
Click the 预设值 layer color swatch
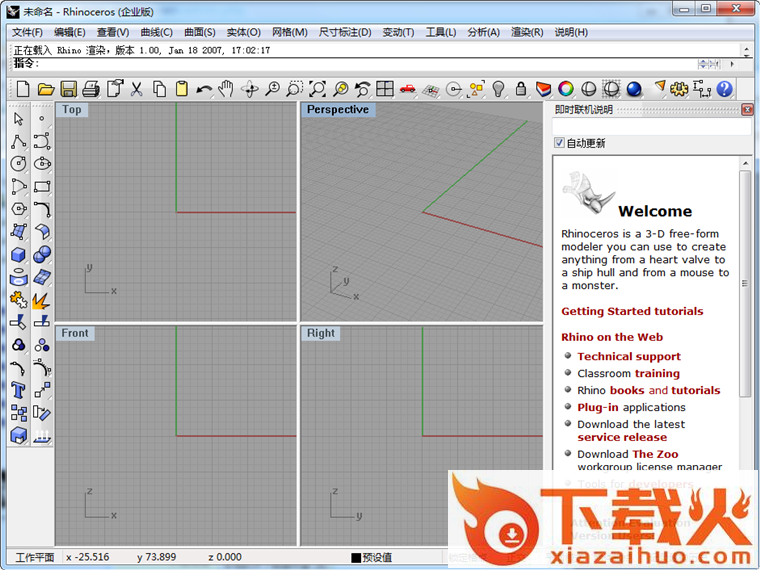pos(356,557)
